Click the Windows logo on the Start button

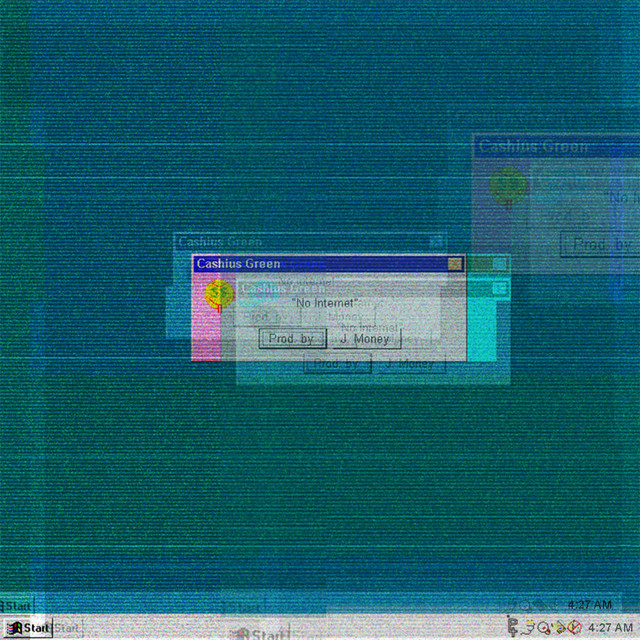point(14,628)
